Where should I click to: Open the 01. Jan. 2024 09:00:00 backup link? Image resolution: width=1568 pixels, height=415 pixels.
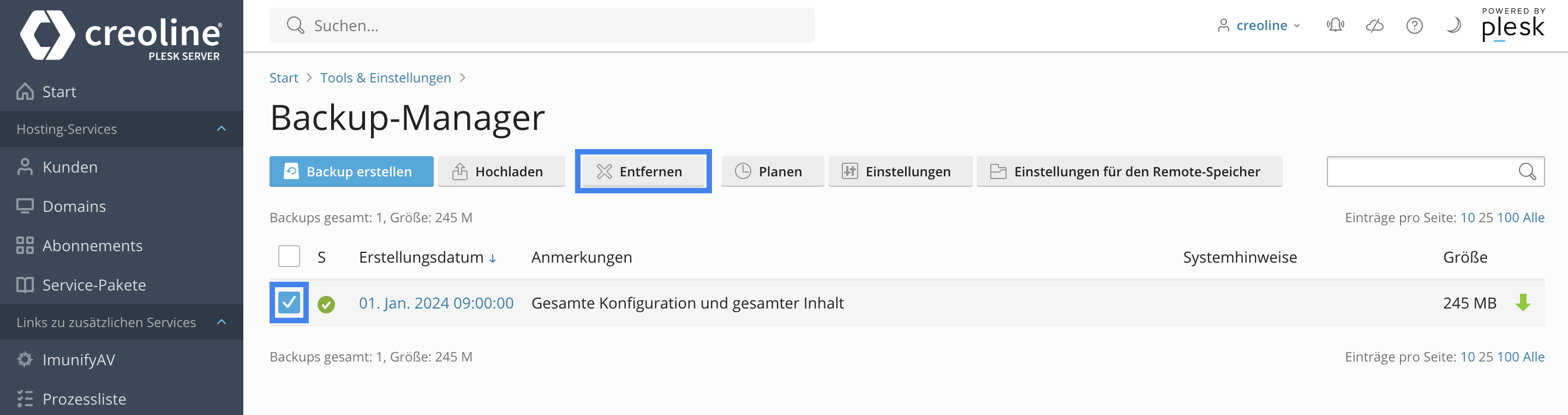click(x=436, y=303)
